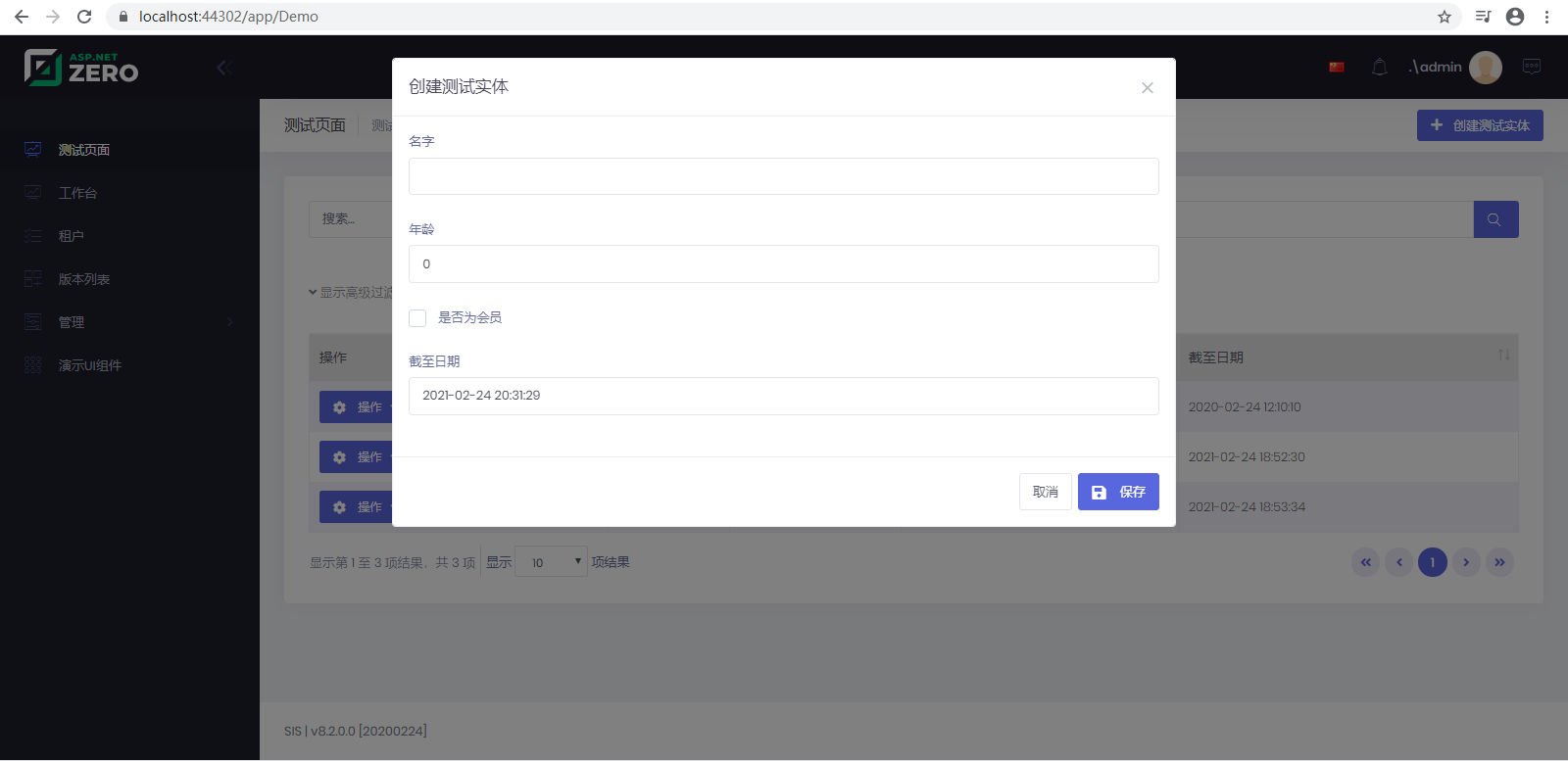Viewport: 1568px width, 761px height.
Task: Click the 显示第 1 至 3 项结果 summary text
Action: (393, 563)
